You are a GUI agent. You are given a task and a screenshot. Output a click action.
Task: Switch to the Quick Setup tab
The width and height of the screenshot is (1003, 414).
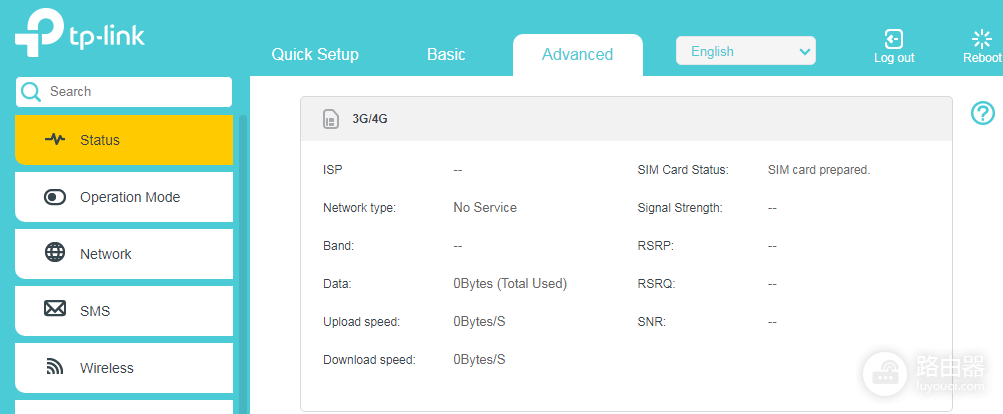(315, 54)
